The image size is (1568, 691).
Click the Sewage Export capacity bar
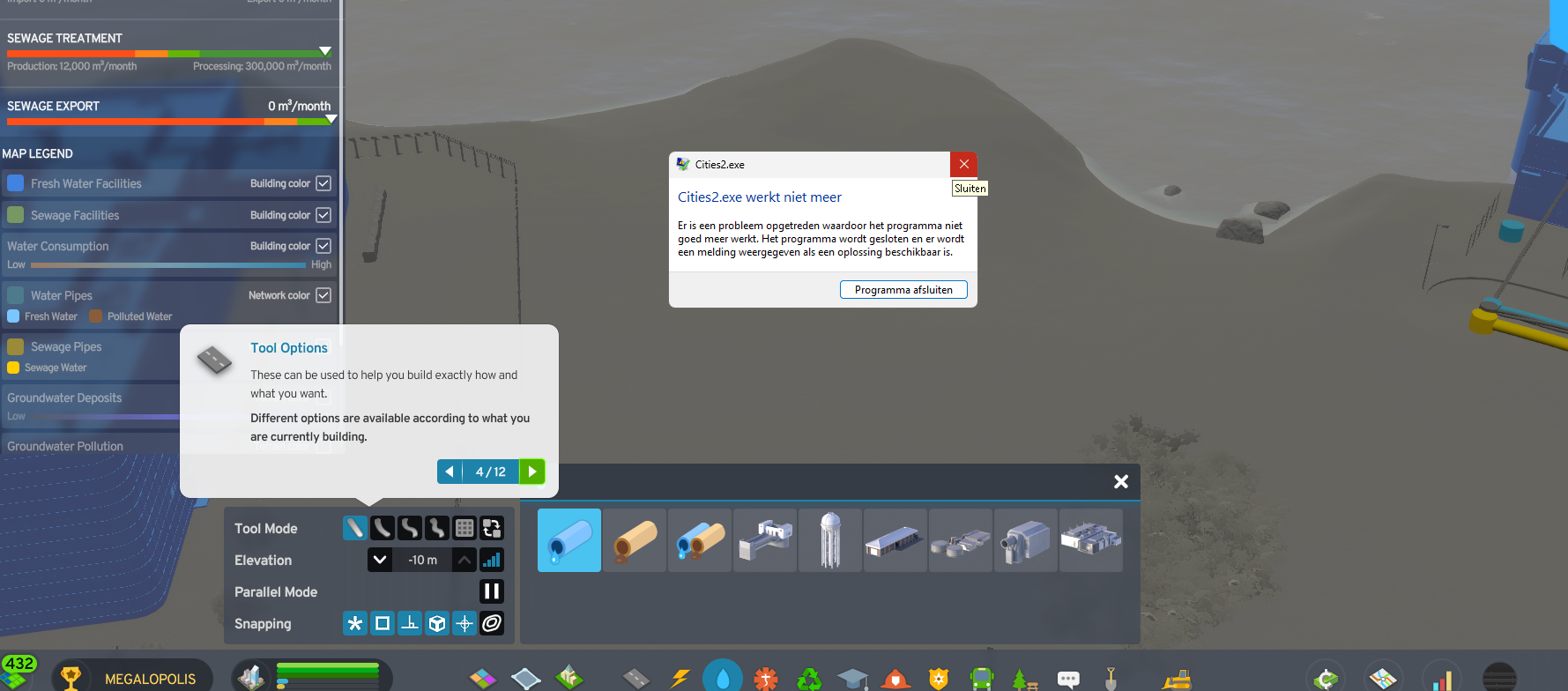coord(167,121)
